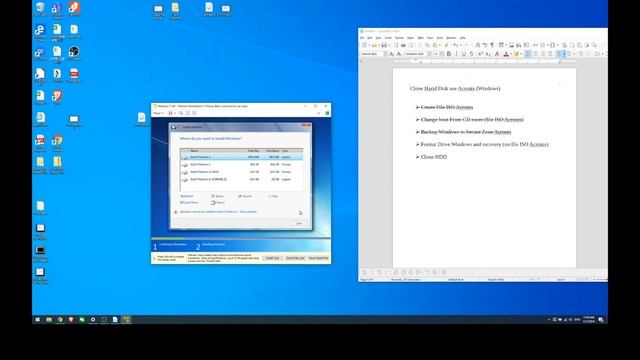Click the "Format Drive Windows and recovery" line
Screen dimensions: 640x360
click(x=484, y=144)
